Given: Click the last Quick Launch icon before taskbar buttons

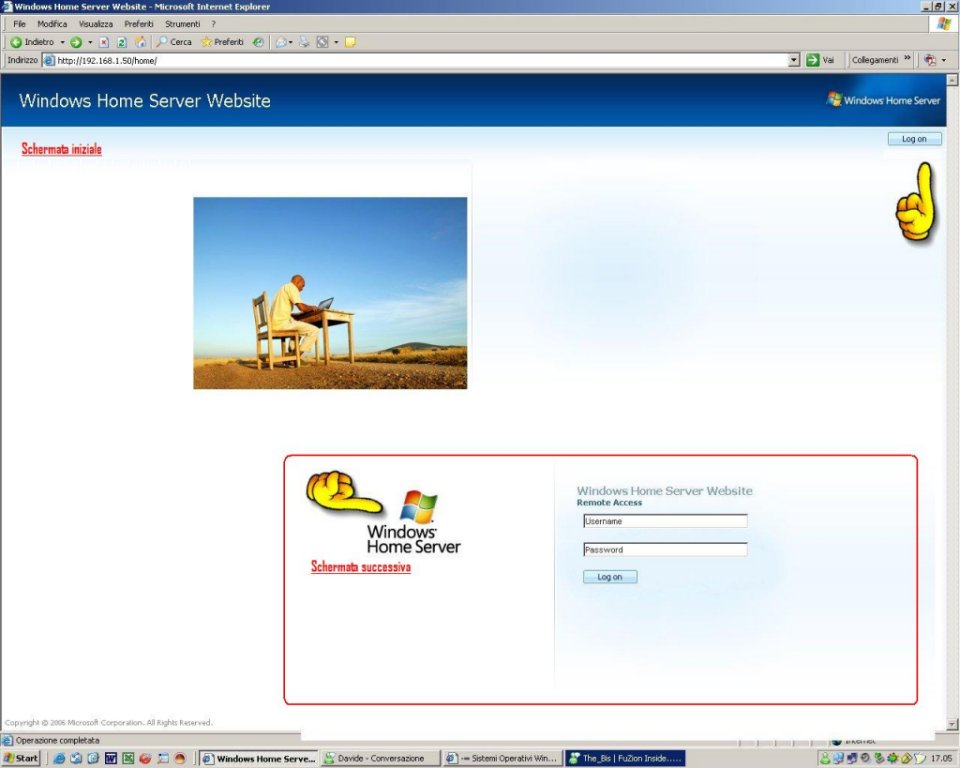Looking at the screenshot, I should coord(180,758).
